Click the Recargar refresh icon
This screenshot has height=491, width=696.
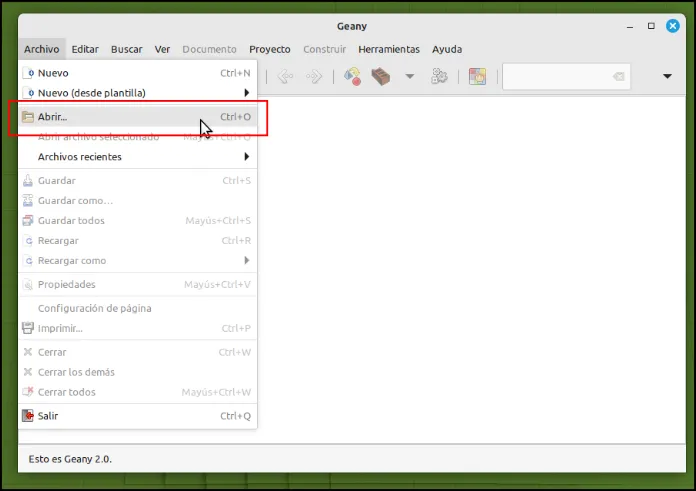28,241
